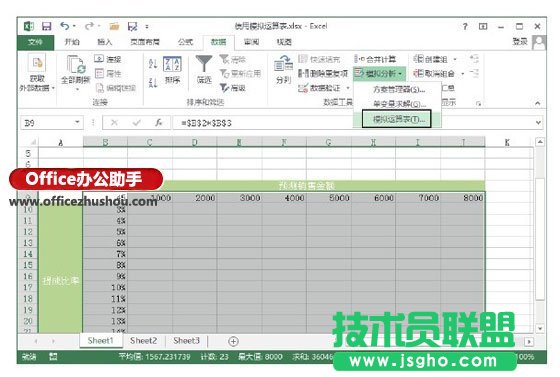Click 编辑链接 (Edit Links) in the ribbon

[x=116, y=88]
